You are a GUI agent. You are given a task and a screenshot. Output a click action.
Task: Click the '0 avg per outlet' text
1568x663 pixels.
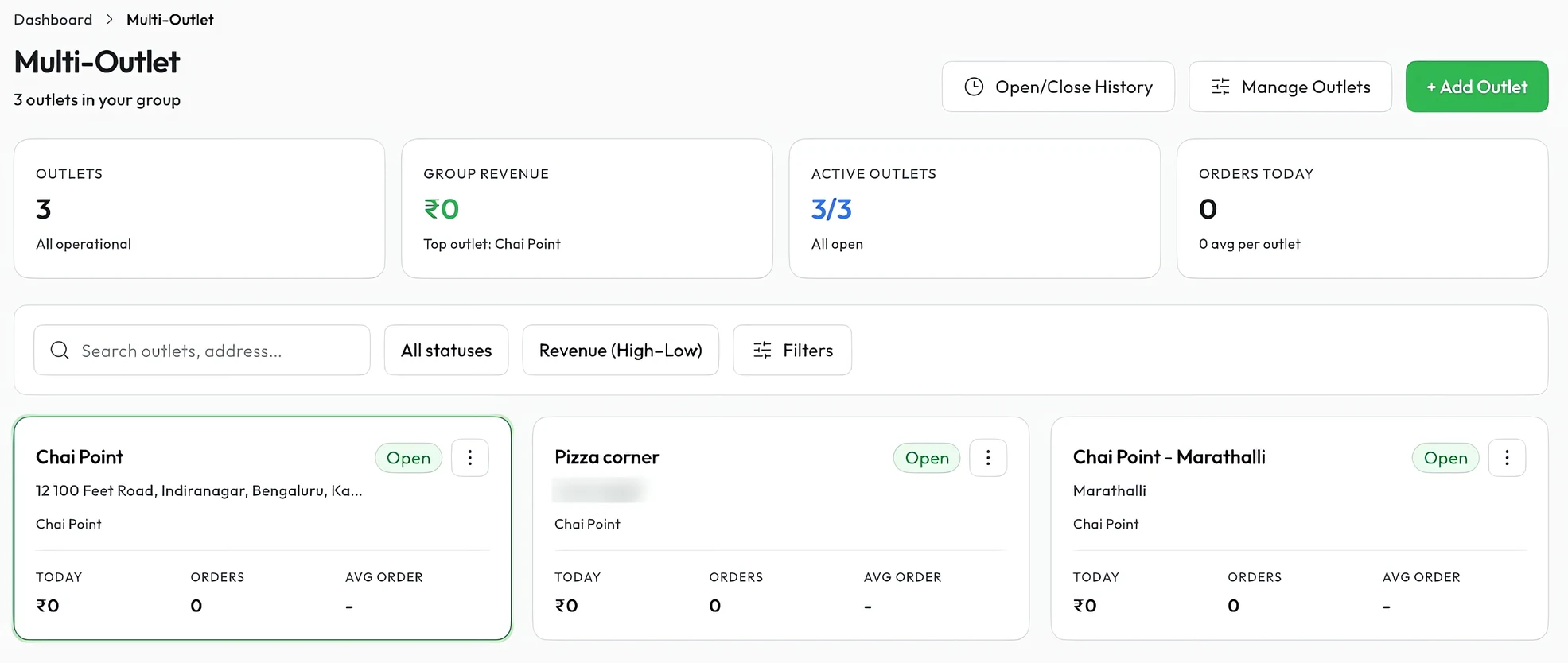click(x=1250, y=244)
